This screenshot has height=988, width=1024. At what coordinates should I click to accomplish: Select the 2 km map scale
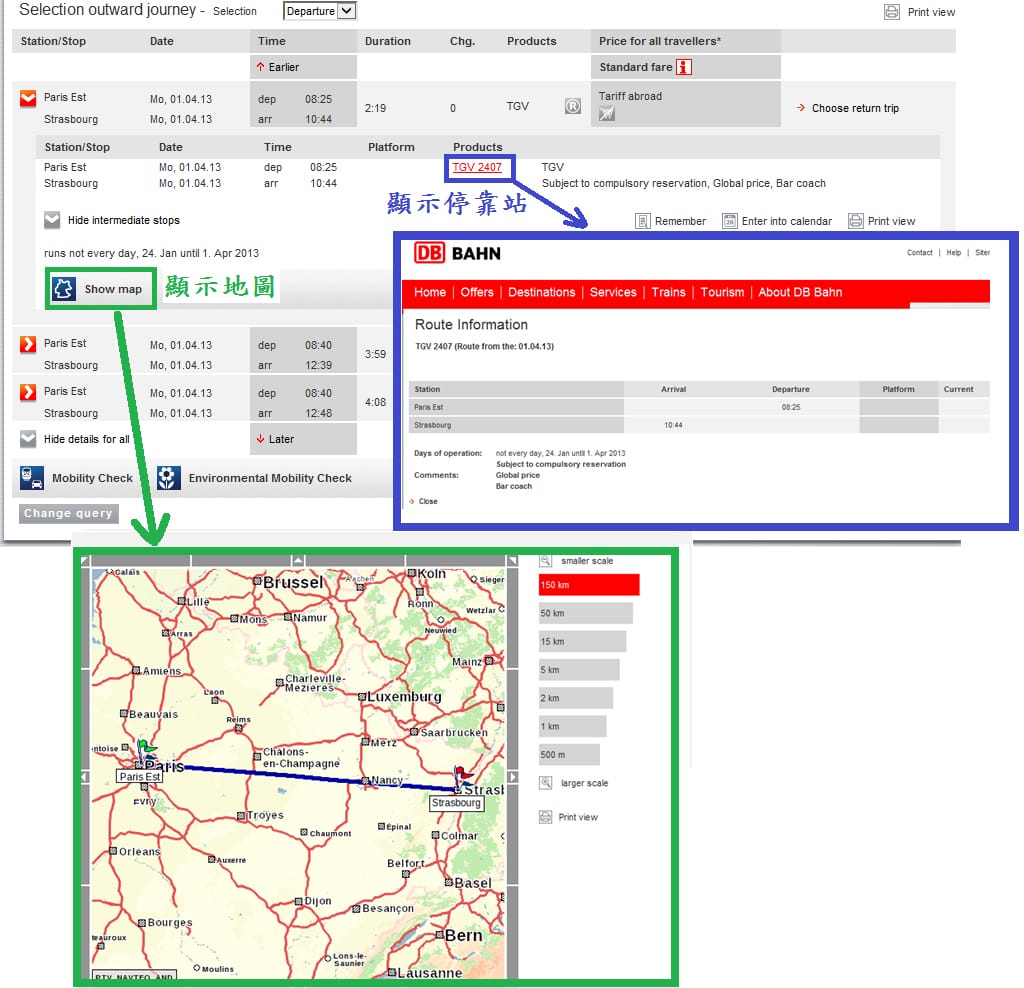pos(575,698)
